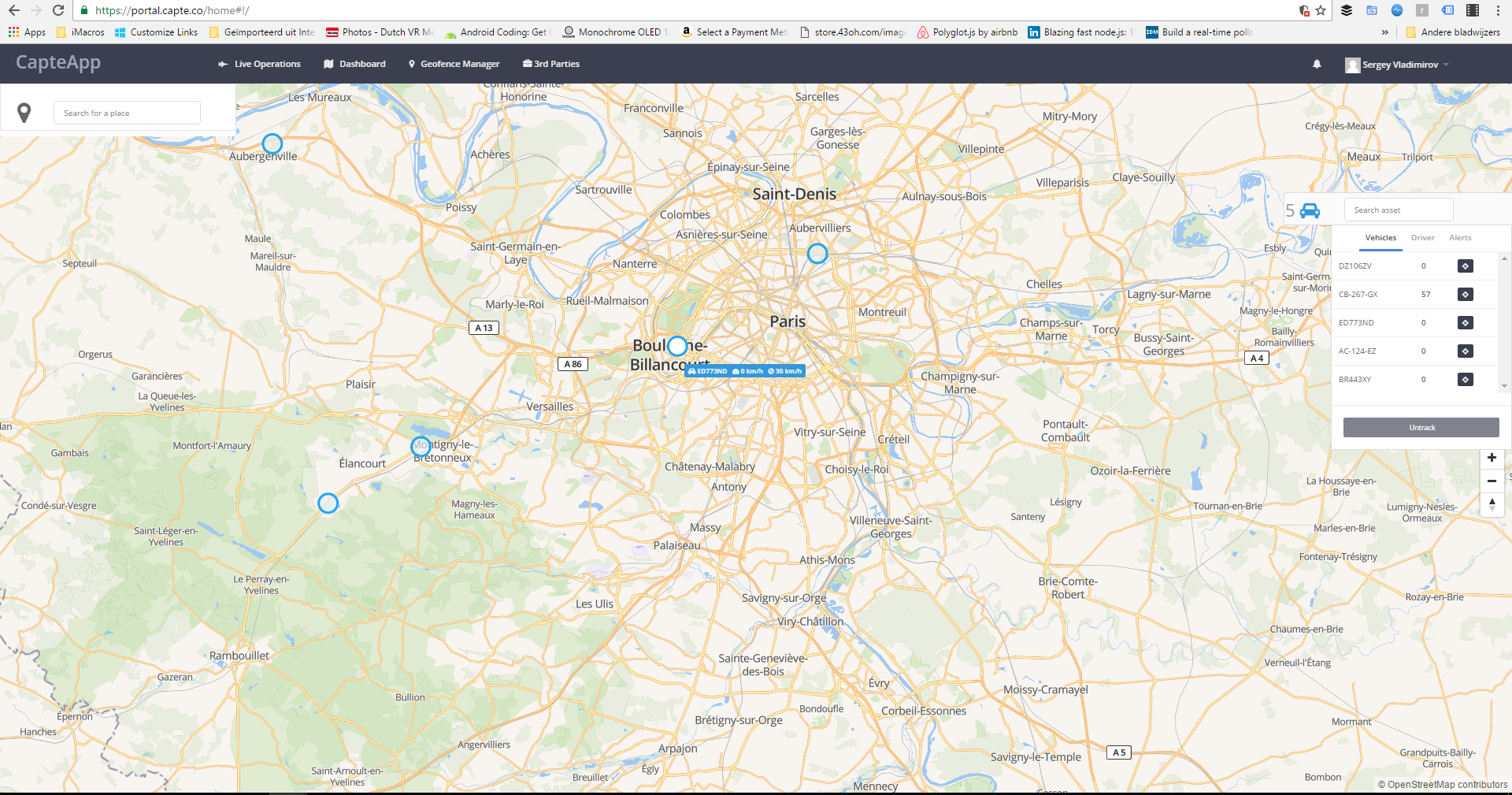The height and width of the screenshot is (795, 1512).
Task: Zoom in on the map
Action: [x=1492, y=458]
